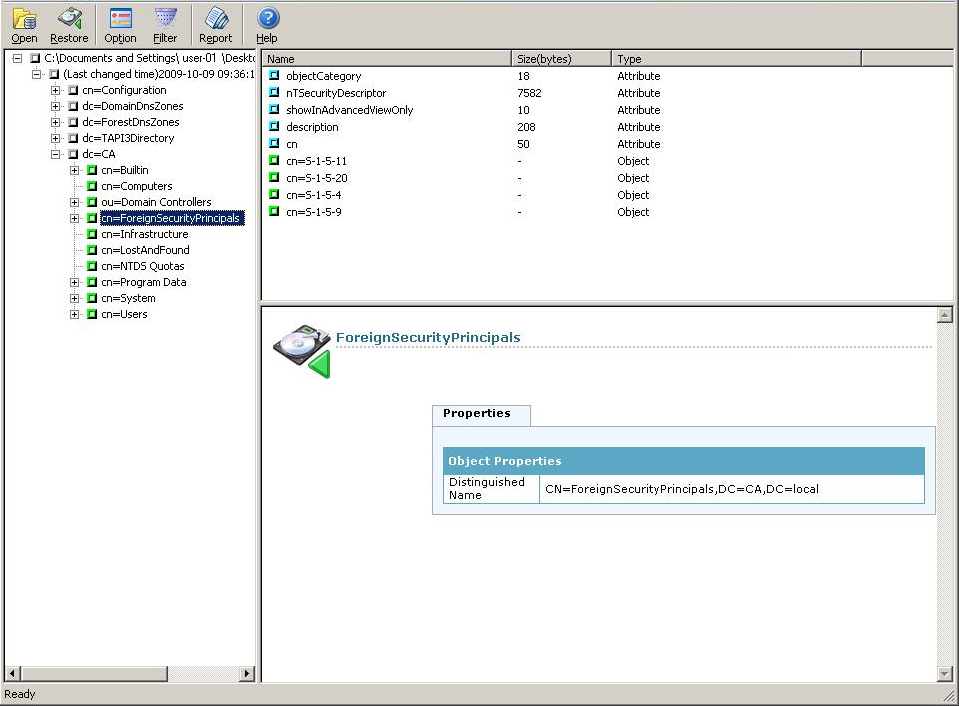
Task: Switch to the Properties tab
Action: click(x=481, y=414)
